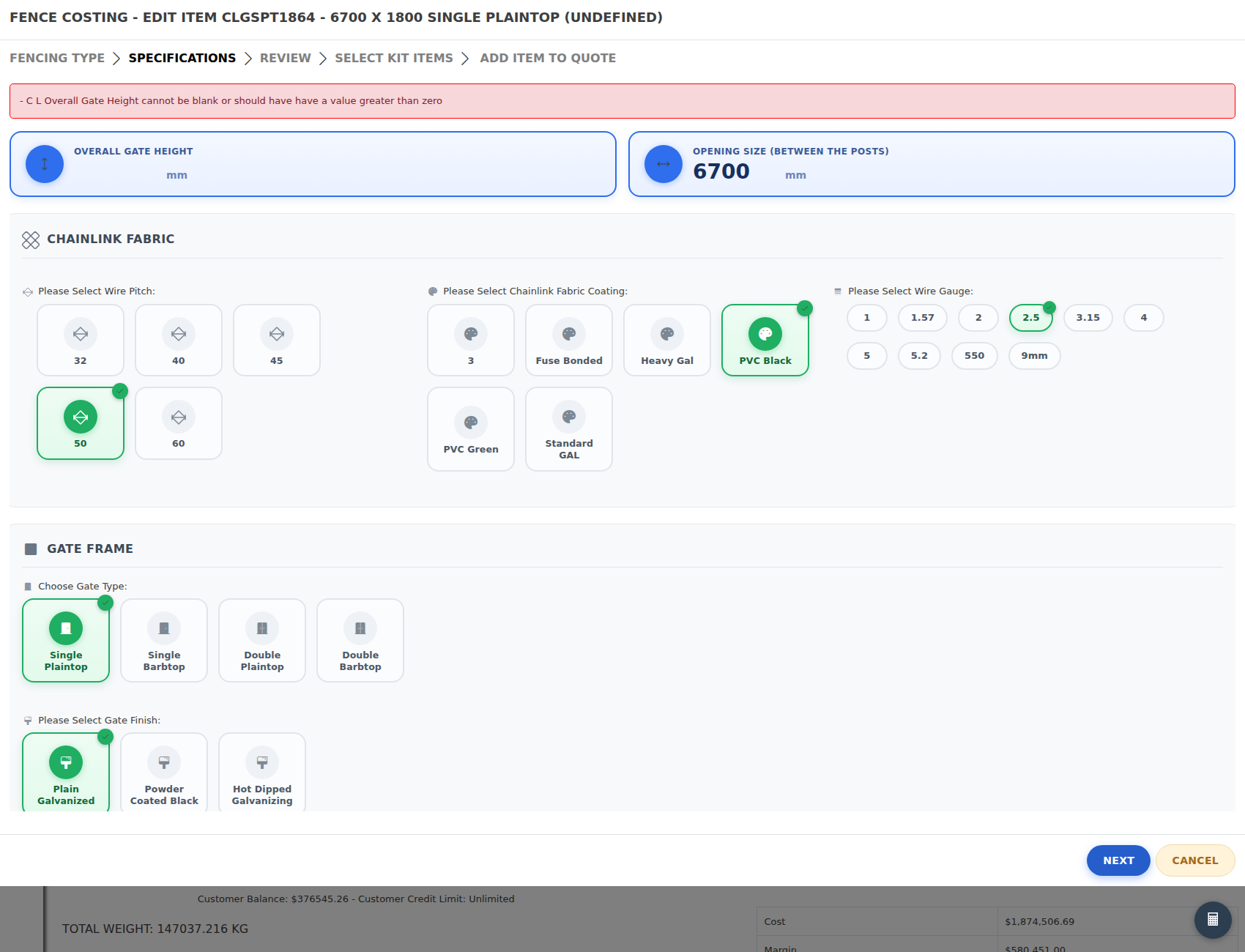
Task: Select Fuse Bonded fabric coating
Action: pyautogui.click(x=569, y=341)
